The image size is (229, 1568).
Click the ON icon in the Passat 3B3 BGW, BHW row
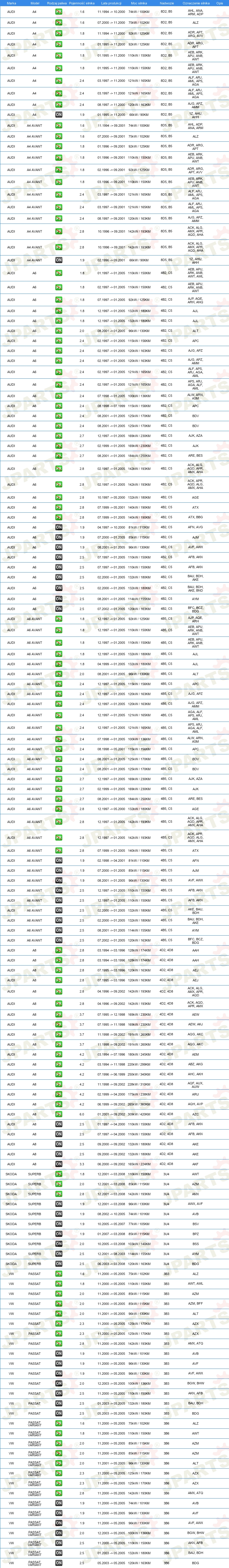pyautogui.click(x=59, y=1383)
